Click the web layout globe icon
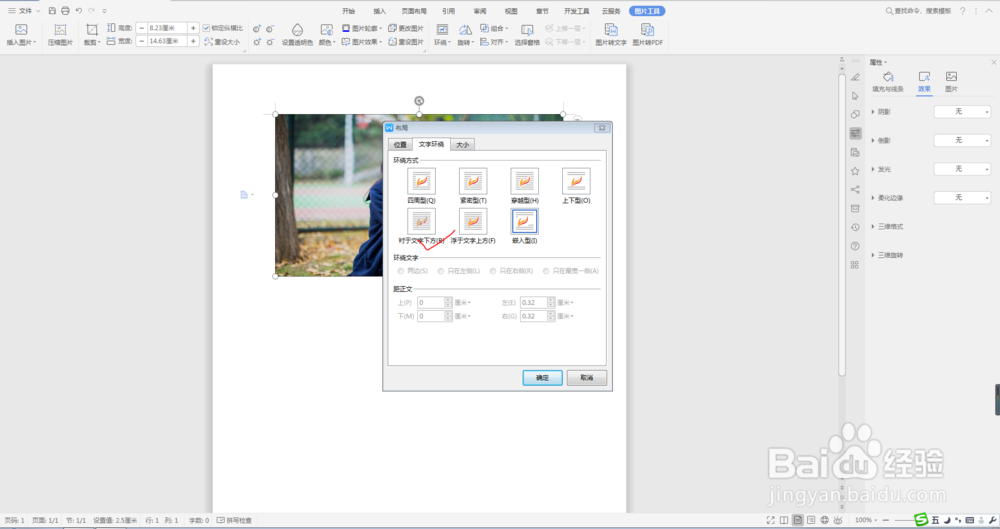This screenshot has height=529, width=1000. point(825,520)
